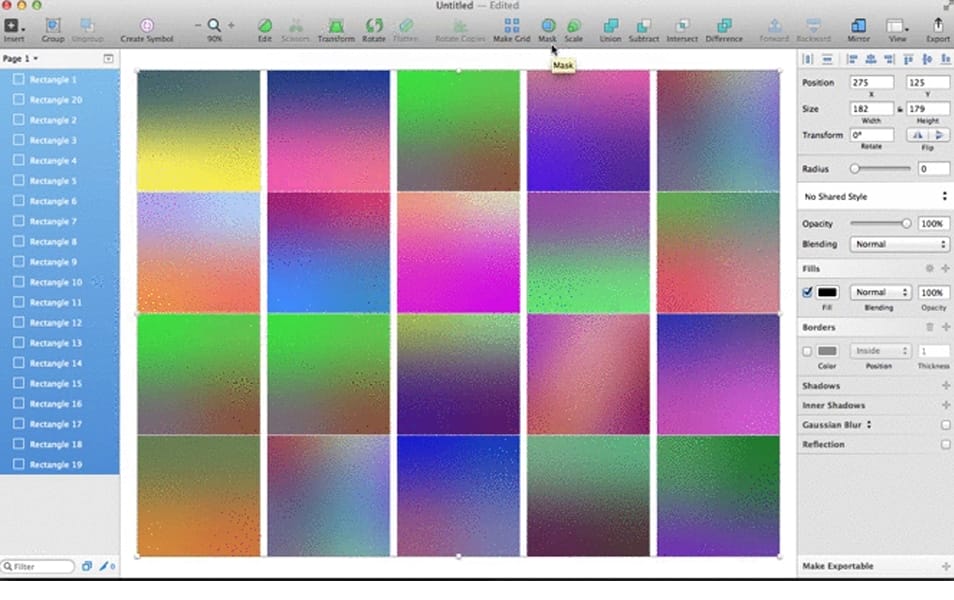Open the Blending mode dropdown
Image resolution: width=954 pixels, height=600 pixels.
[898, 244]
